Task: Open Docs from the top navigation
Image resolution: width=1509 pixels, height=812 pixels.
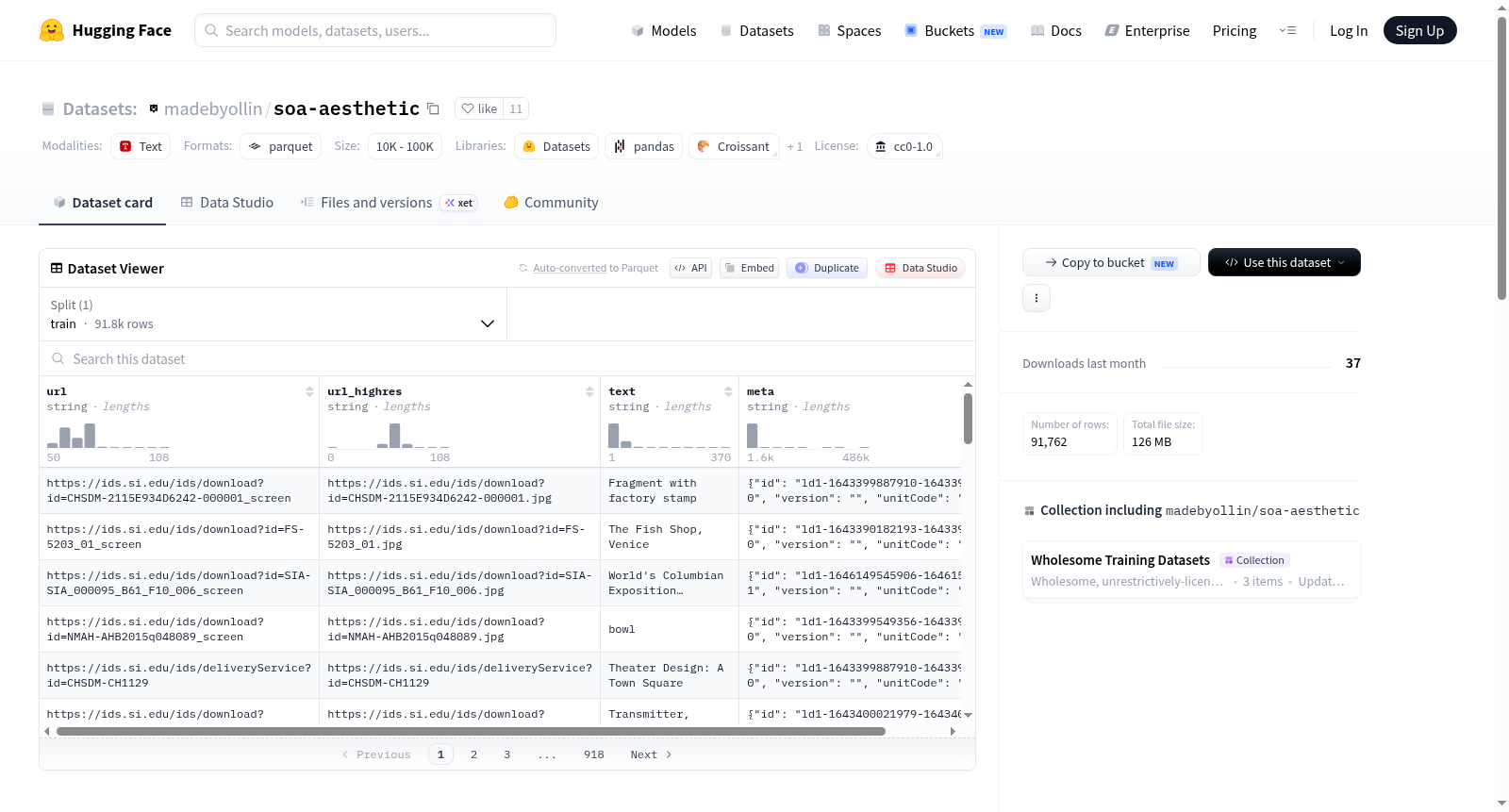Action: 1055,30
